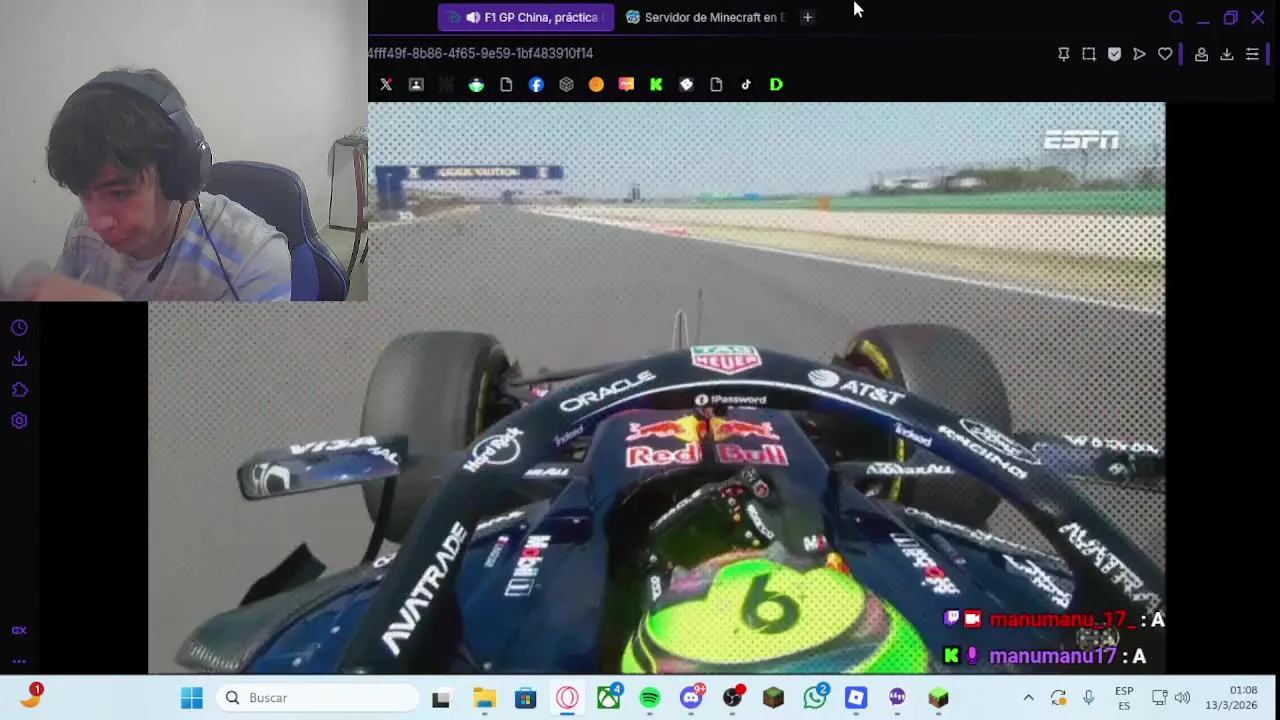
Task: Open the profile account icon
Action: point(1201,54)
